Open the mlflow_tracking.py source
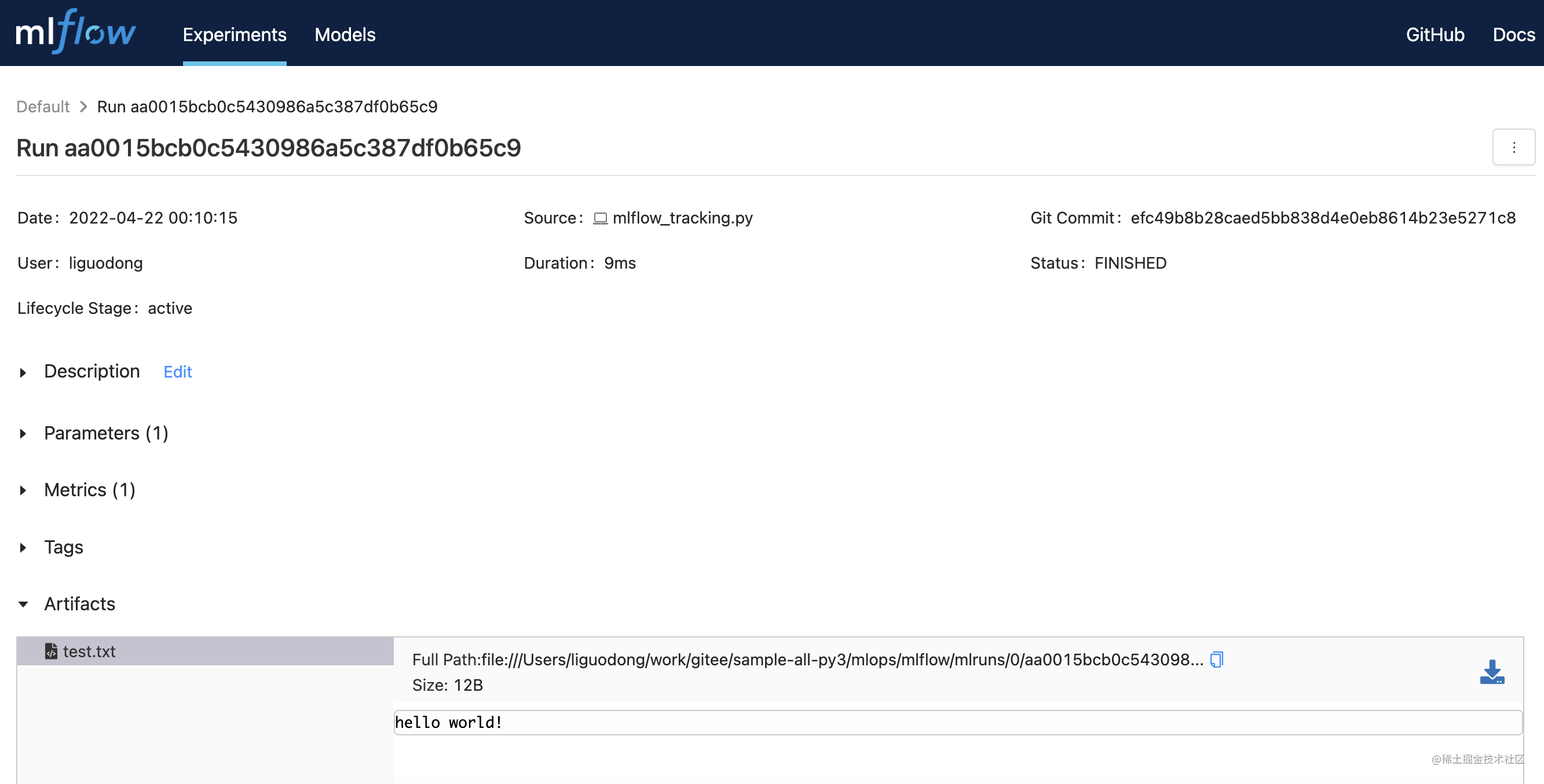The image size is (1544, 784). (x=683, y=218)
